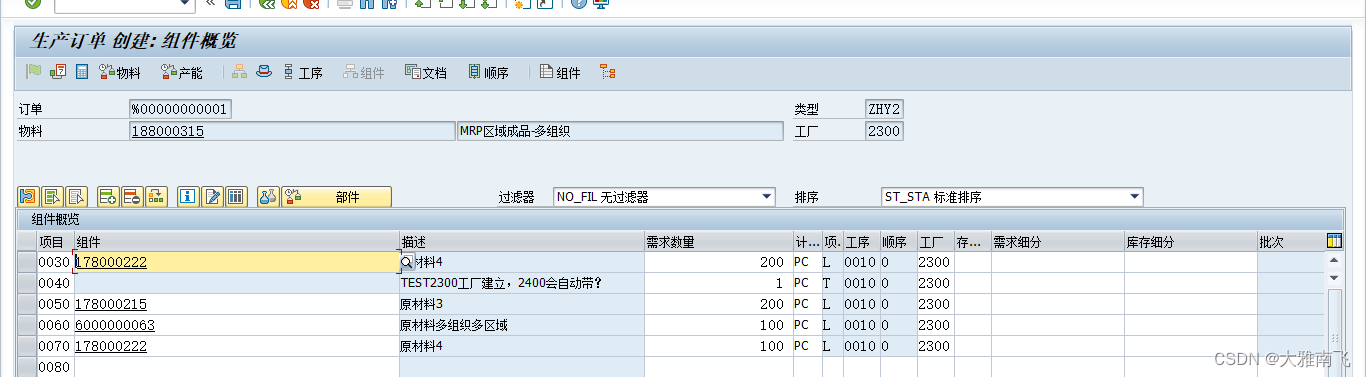Click the select all rows icon
The image size is (1366, 377).
tap(53, 197)
